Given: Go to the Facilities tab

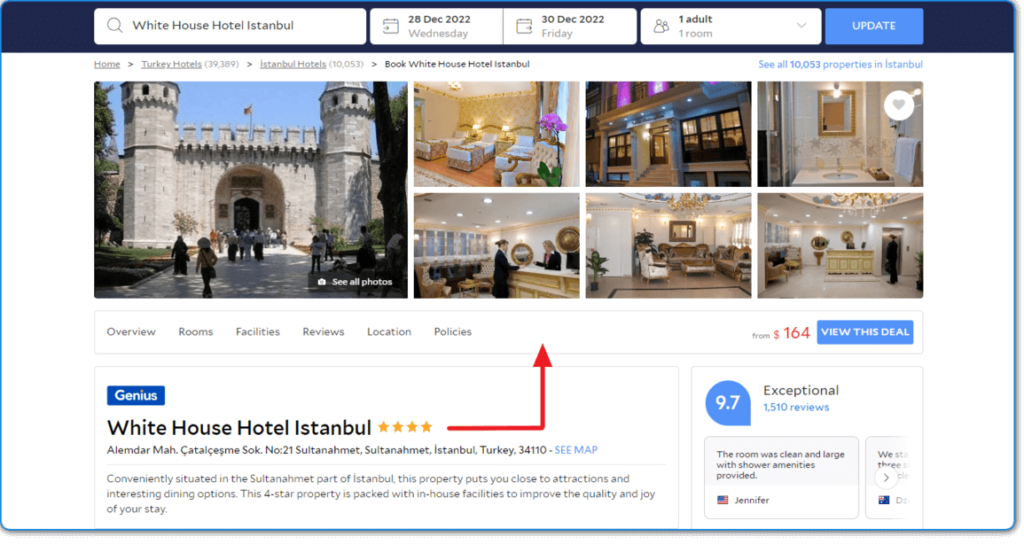Looking at the screenshot, I should click(x=258, y=332).
